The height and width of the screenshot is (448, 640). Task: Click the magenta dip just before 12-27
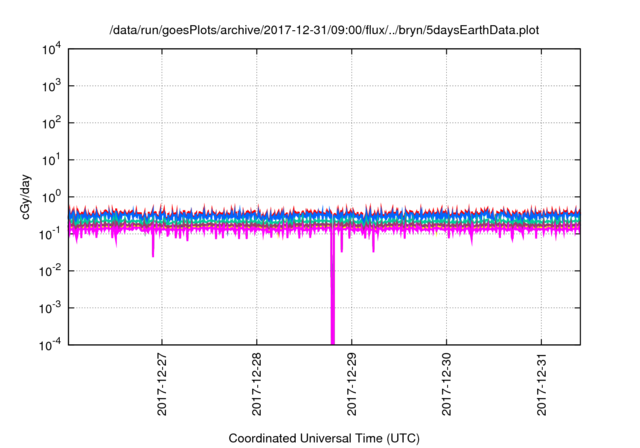(153, 244)
